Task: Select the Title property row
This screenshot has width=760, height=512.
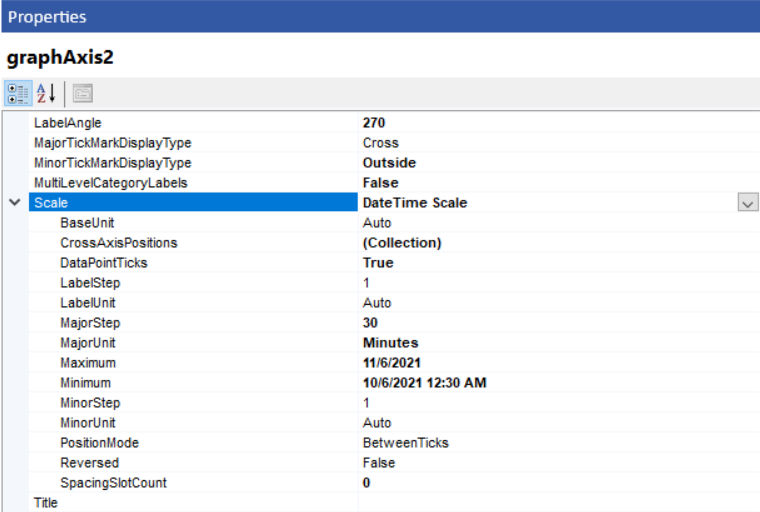Action: [46, 503]
